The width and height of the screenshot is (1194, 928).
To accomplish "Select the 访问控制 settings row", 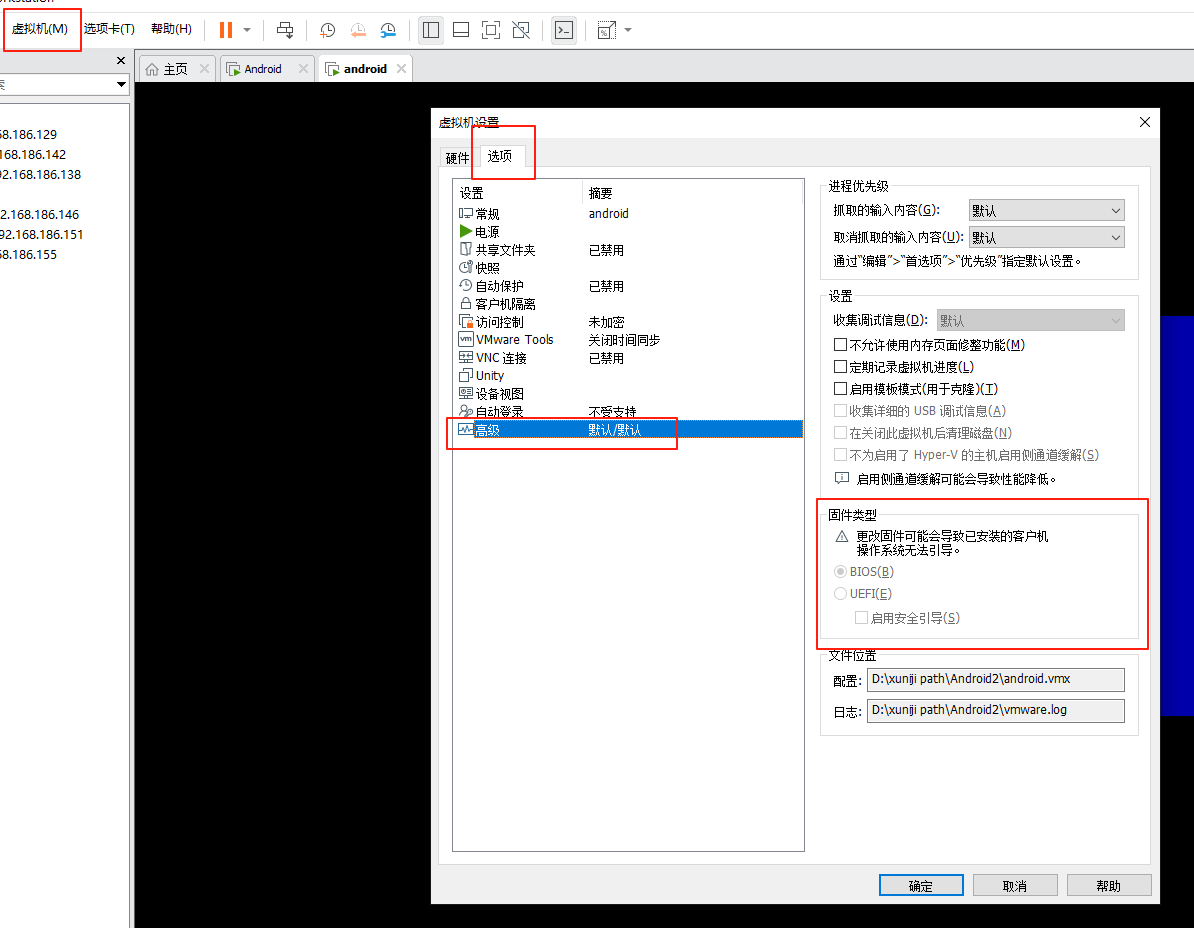I will click(627, 322).
